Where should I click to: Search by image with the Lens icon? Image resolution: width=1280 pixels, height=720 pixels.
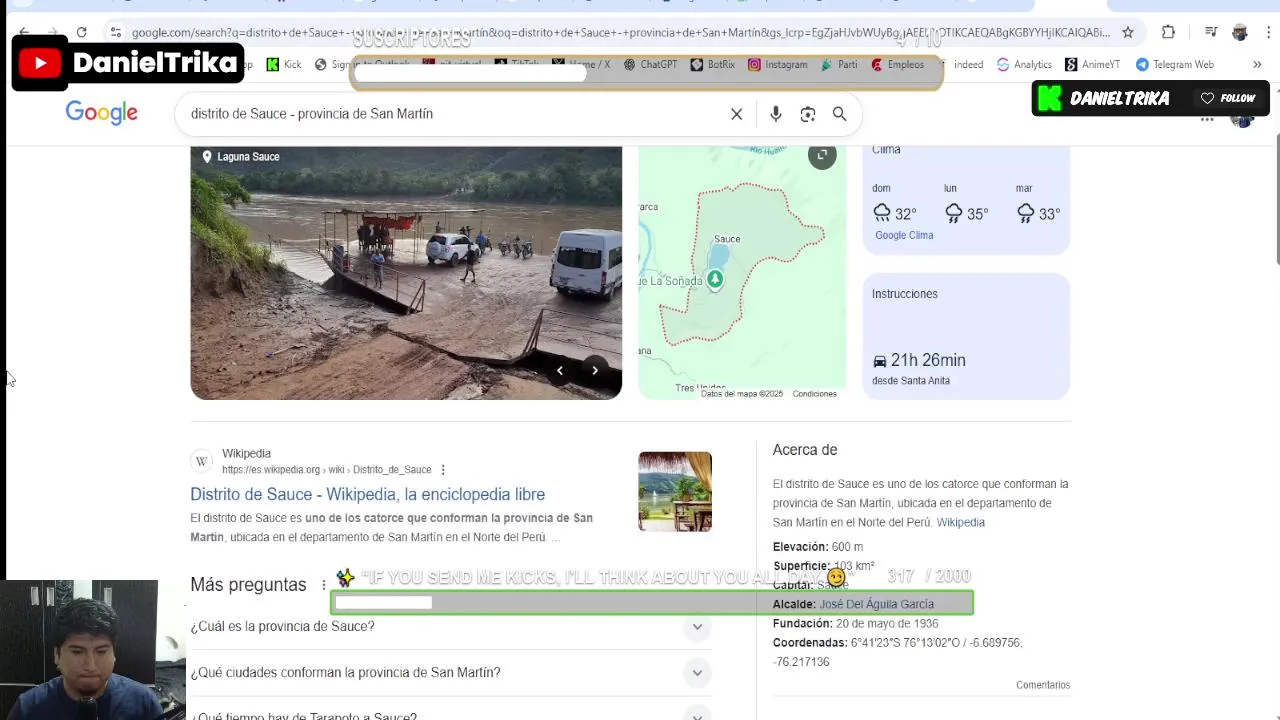click(x=808, y=114)
